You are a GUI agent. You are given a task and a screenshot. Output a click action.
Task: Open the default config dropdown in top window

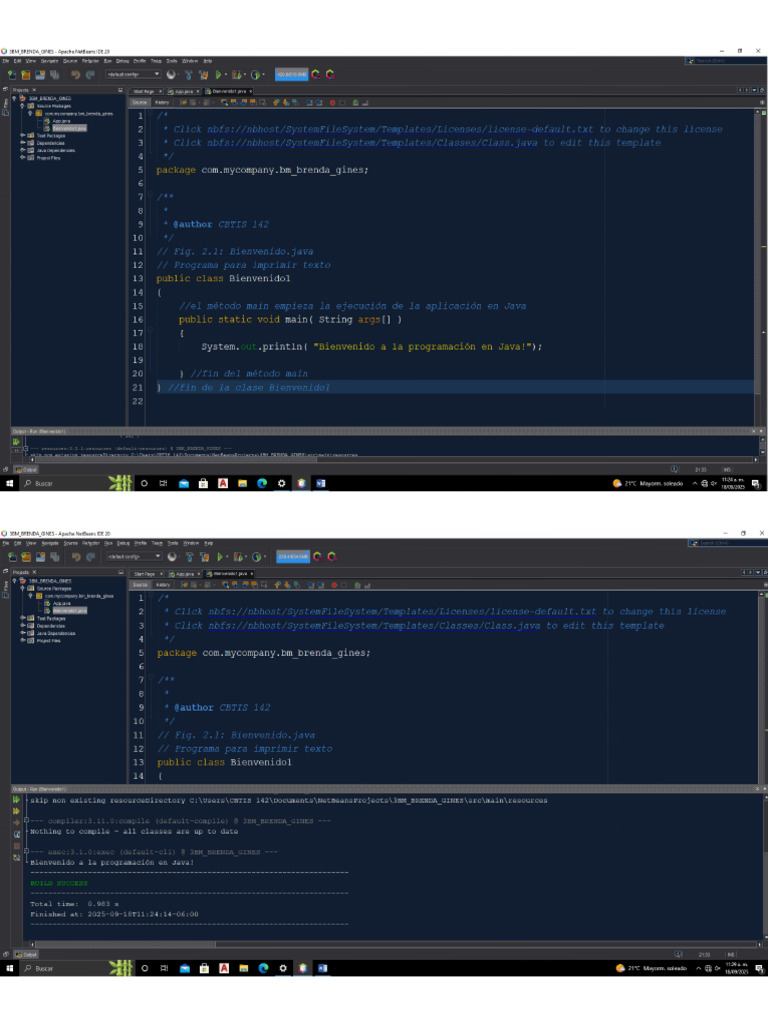click(x=133, y=74)
